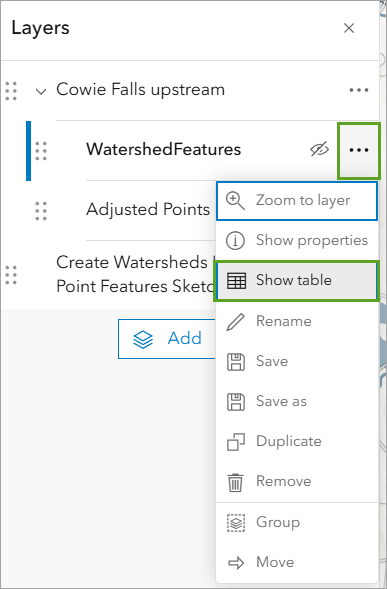The width and height of the screenshot is (387, 589).
Task: Choose Show table from menu
Action: (x=297, y=281)
